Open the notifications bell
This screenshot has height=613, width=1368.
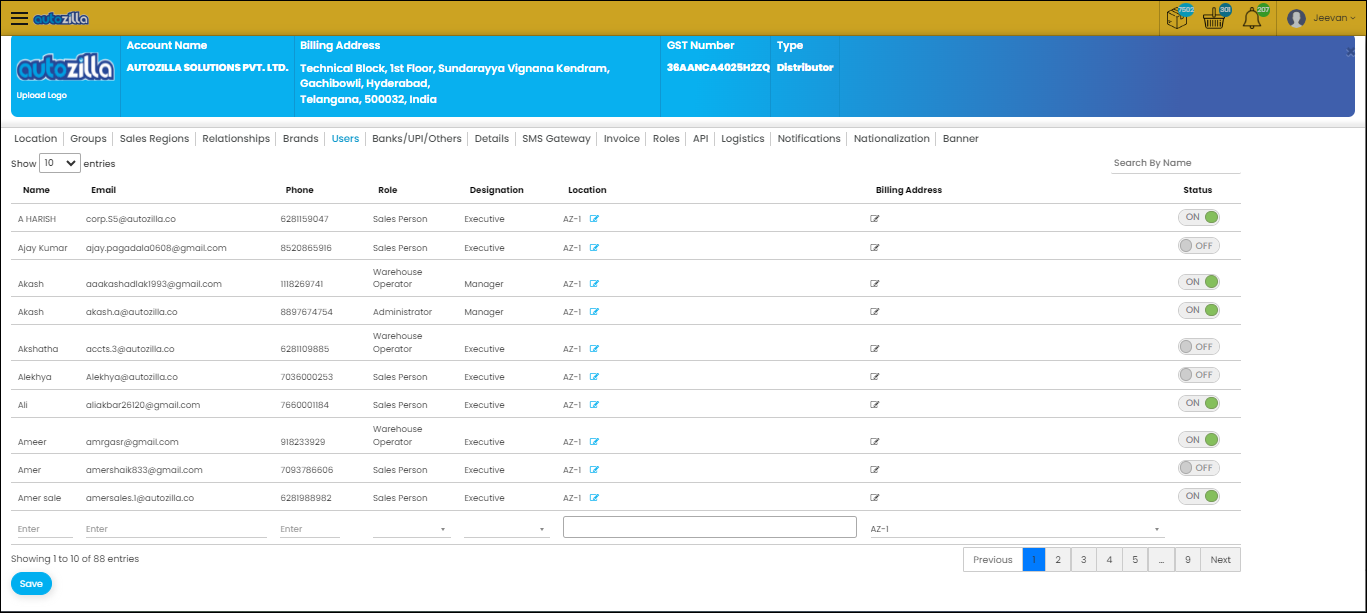[x=1252, y=18]
